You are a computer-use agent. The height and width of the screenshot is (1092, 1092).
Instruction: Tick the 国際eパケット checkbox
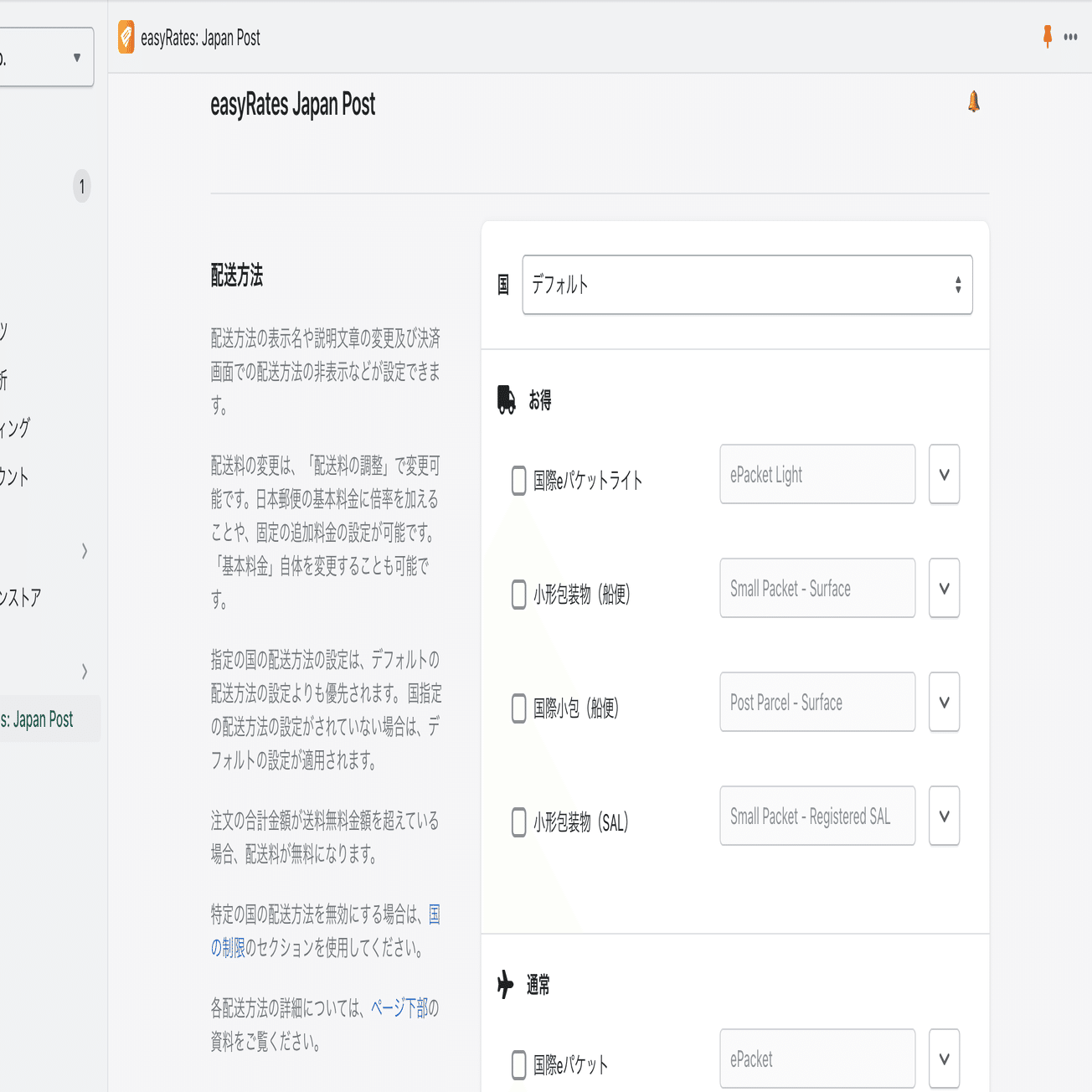point(519,1065)
